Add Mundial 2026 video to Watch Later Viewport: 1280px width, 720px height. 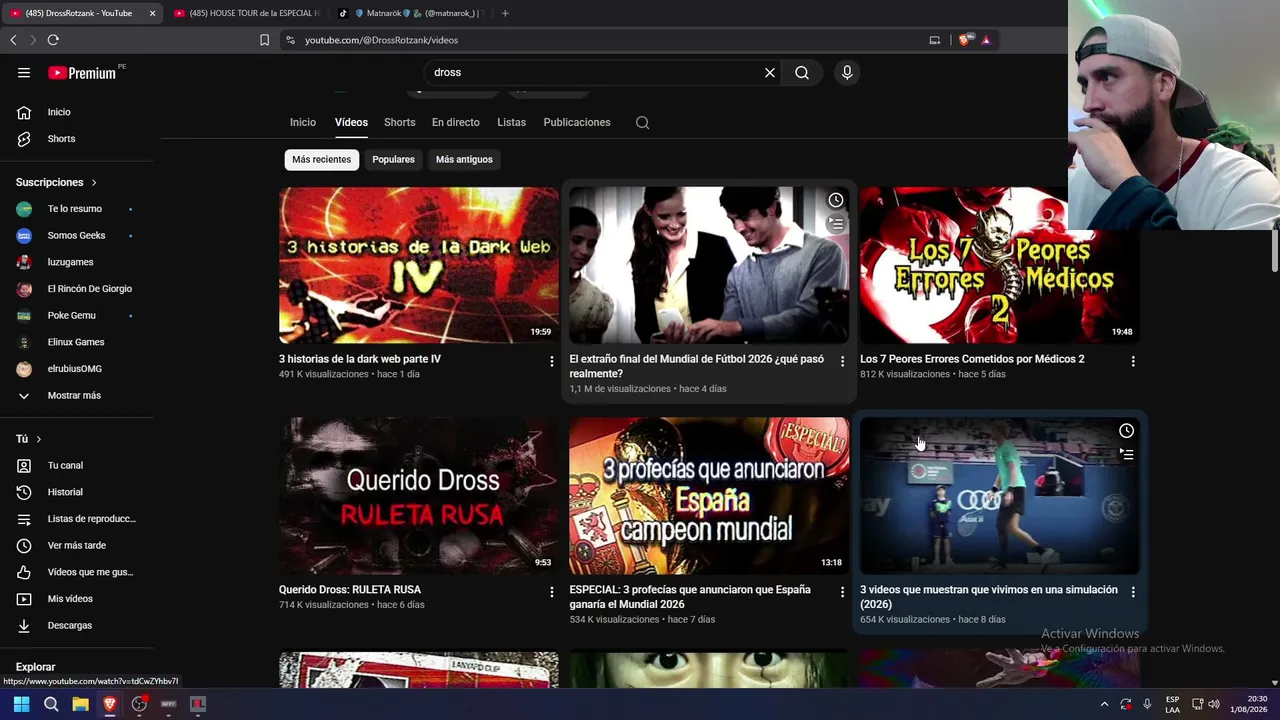tap(836, 200)
